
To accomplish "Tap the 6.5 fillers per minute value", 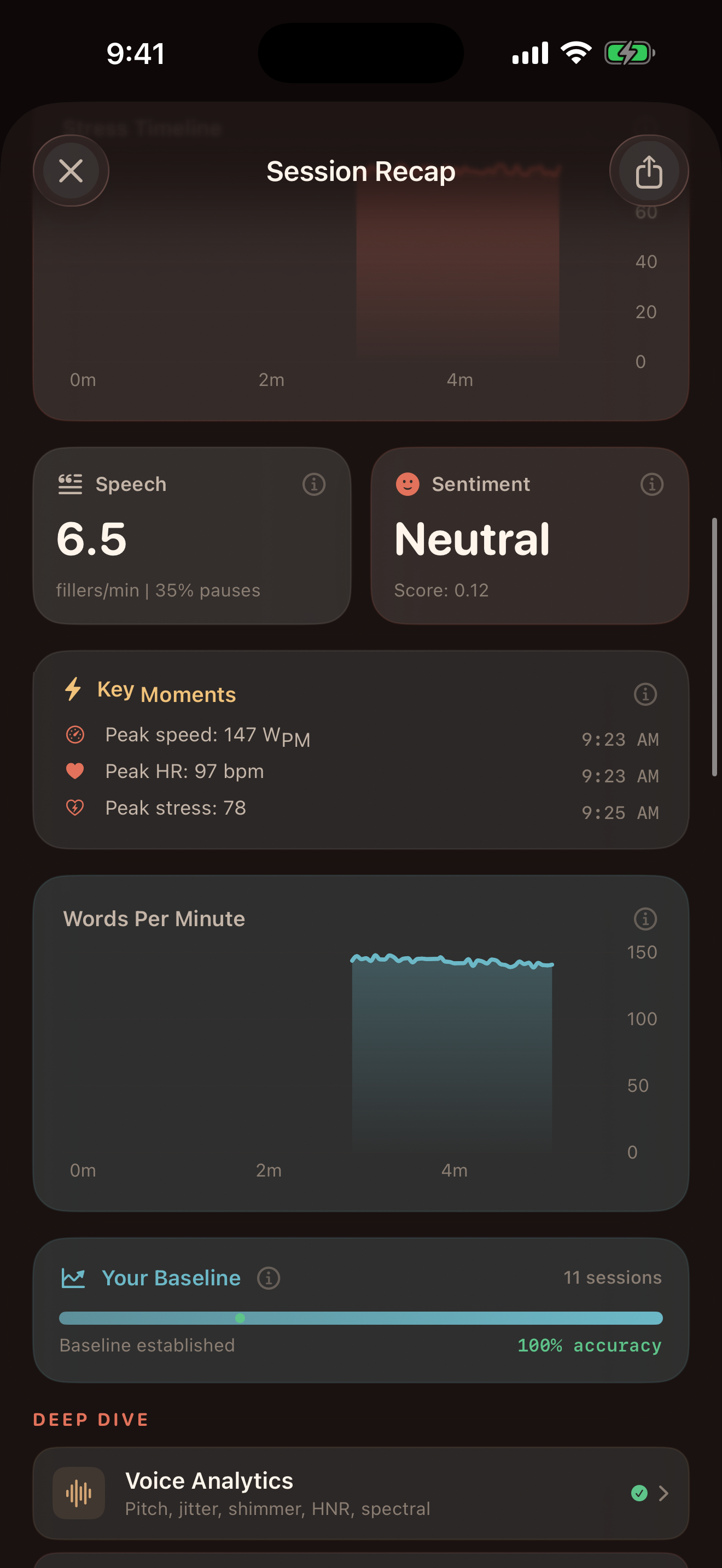I will [x=91, y=540].
